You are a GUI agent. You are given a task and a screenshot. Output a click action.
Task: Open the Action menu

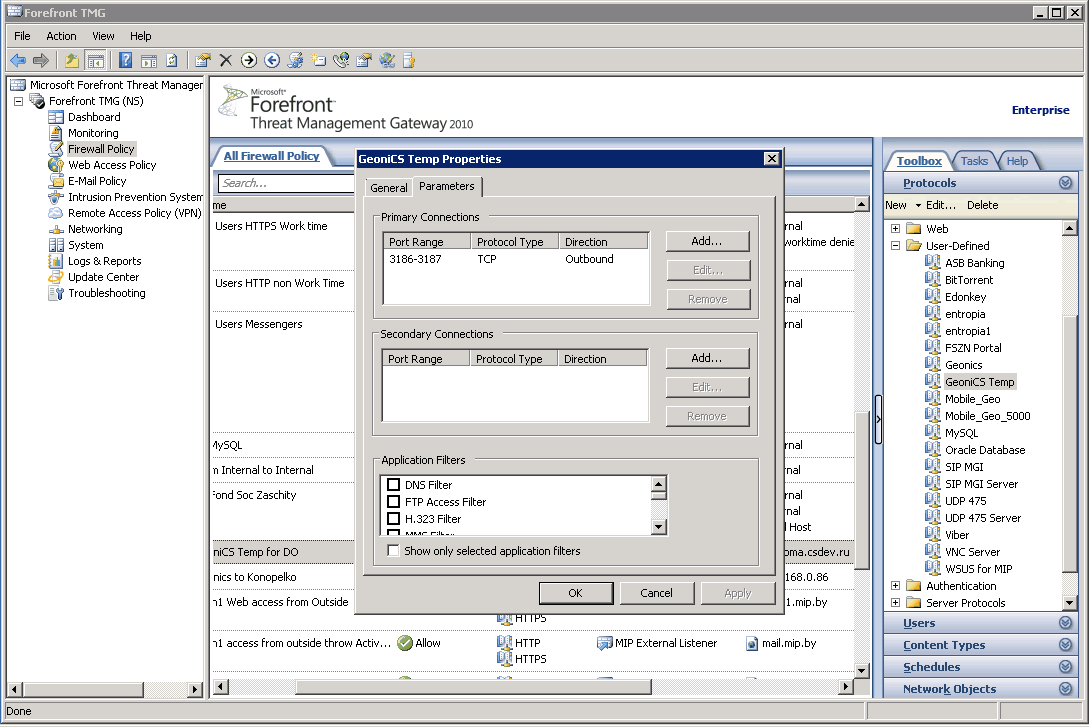tap(61, 36)
